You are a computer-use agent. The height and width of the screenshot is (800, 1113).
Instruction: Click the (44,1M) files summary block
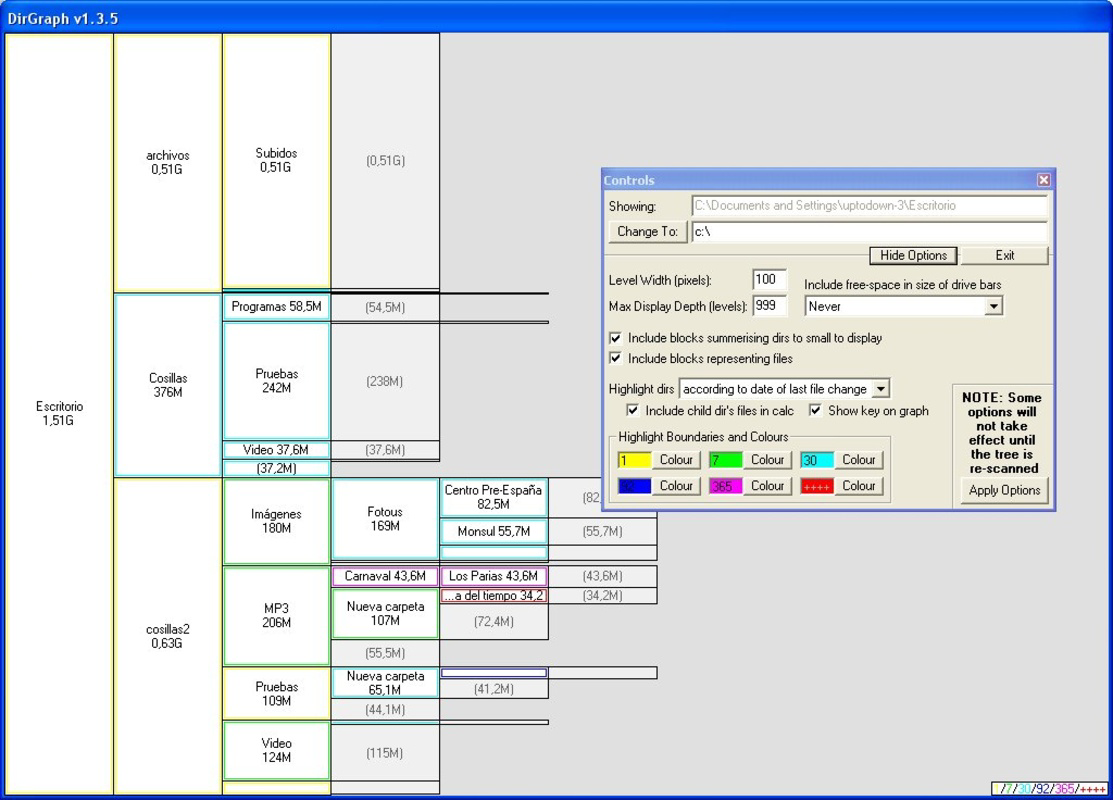click(385, 709)
